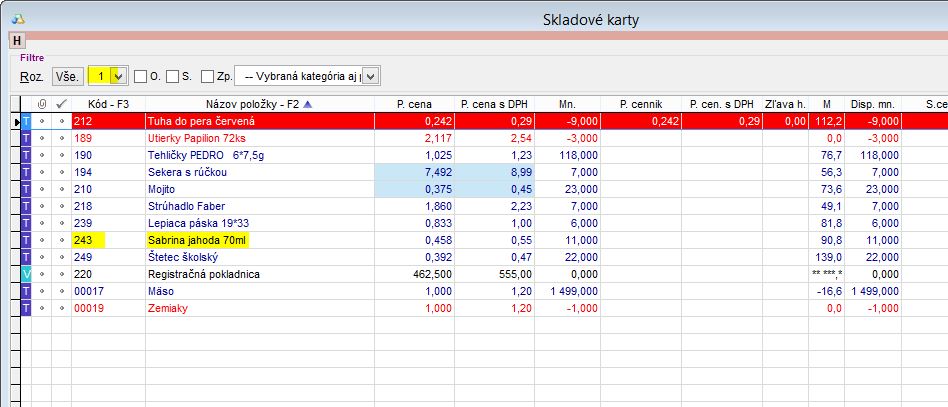Check the Zp. filter checkbox
Image resolution: width=948 pixels, height=407 pixels.
tap(207, 76)
